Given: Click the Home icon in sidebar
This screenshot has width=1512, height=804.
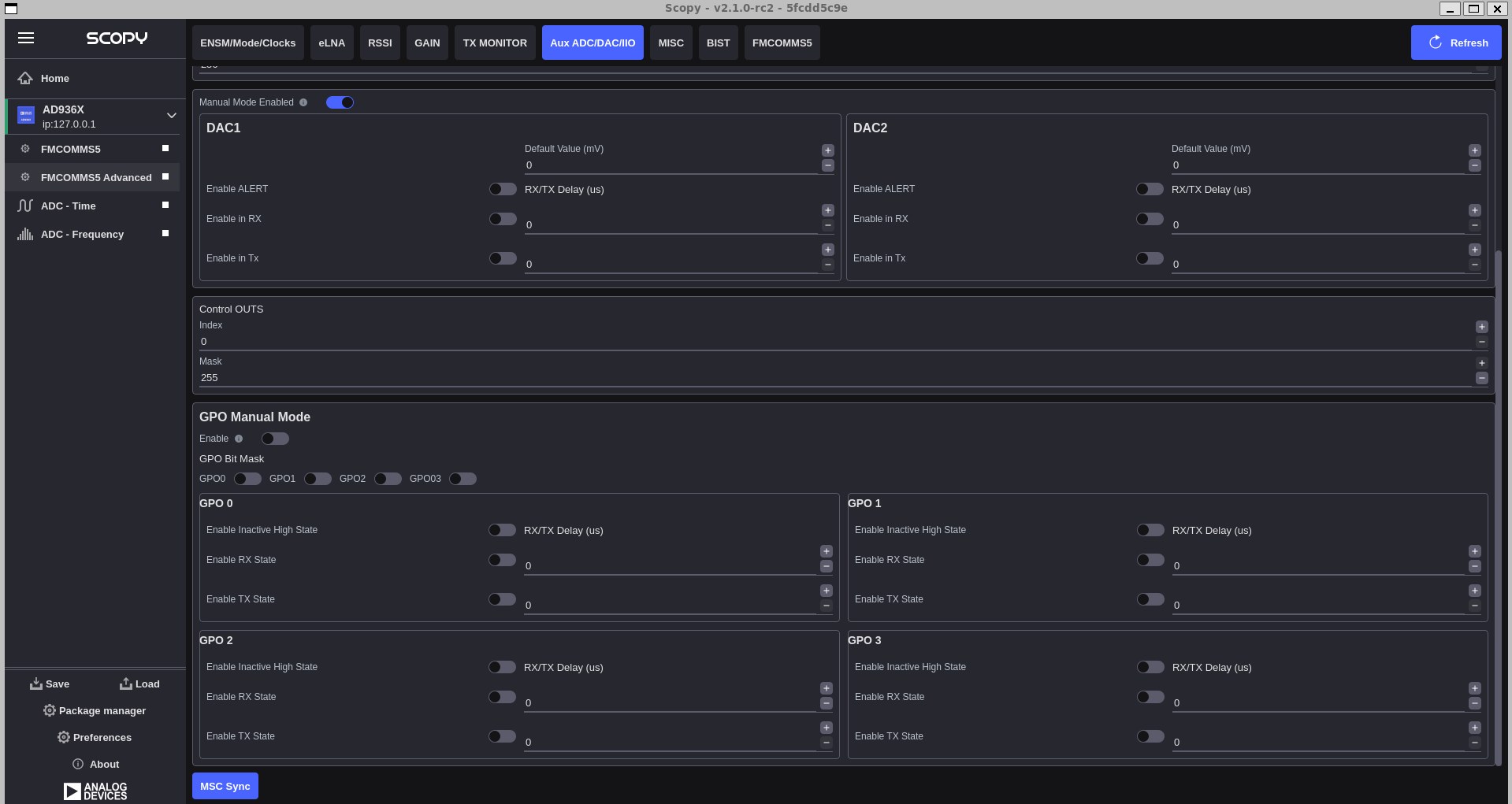Looking at the screenshot, I should pos(25,78).
